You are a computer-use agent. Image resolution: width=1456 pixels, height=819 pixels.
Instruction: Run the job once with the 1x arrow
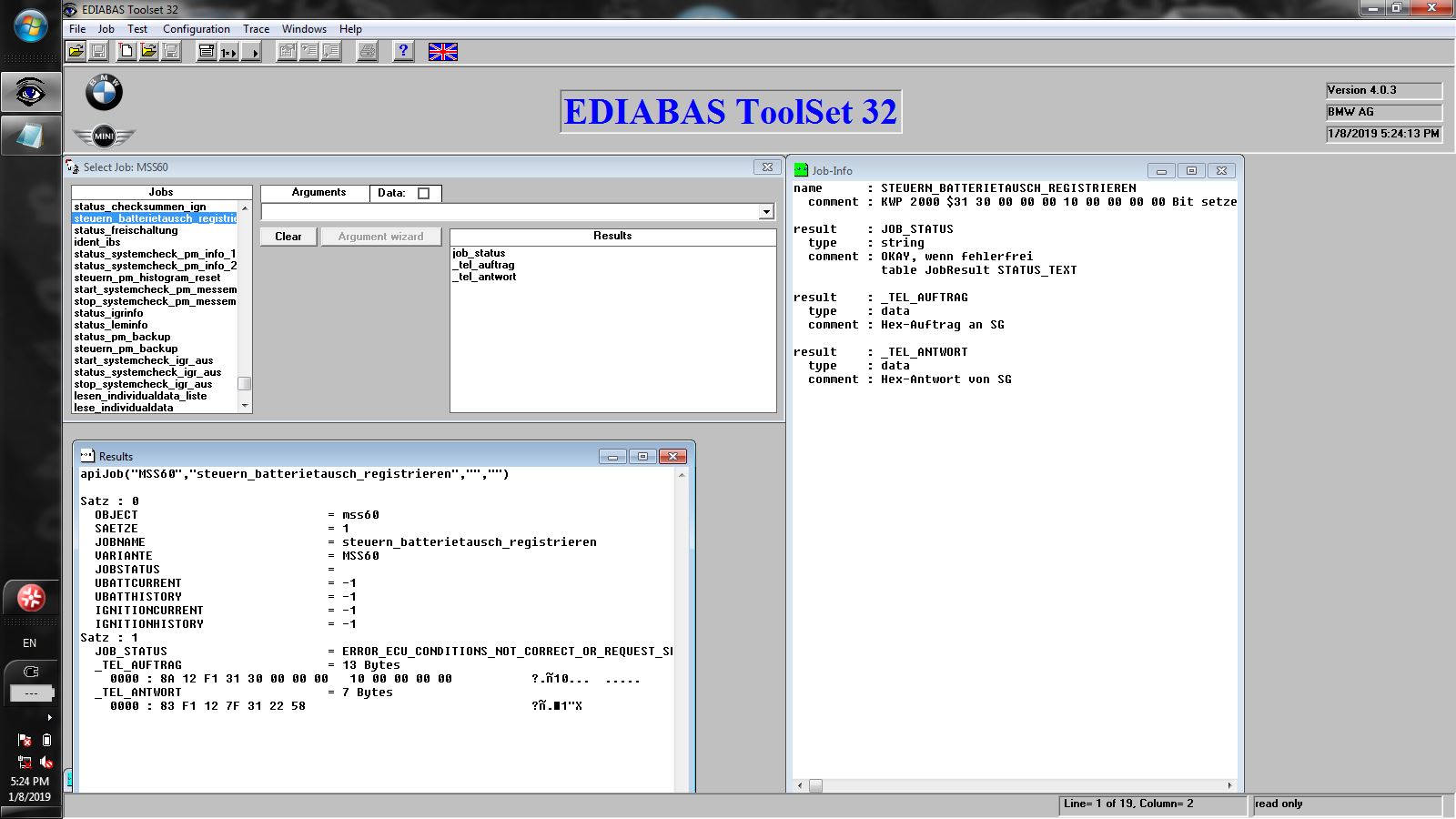tap(228, 52)
